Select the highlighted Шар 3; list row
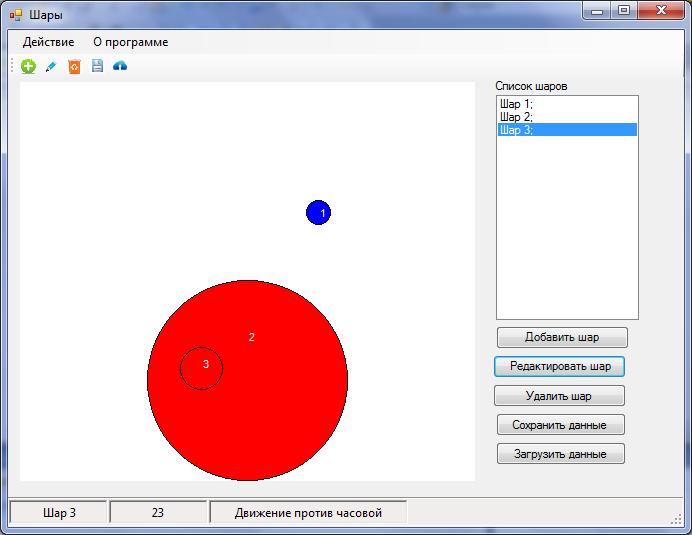 click(567, 130)
